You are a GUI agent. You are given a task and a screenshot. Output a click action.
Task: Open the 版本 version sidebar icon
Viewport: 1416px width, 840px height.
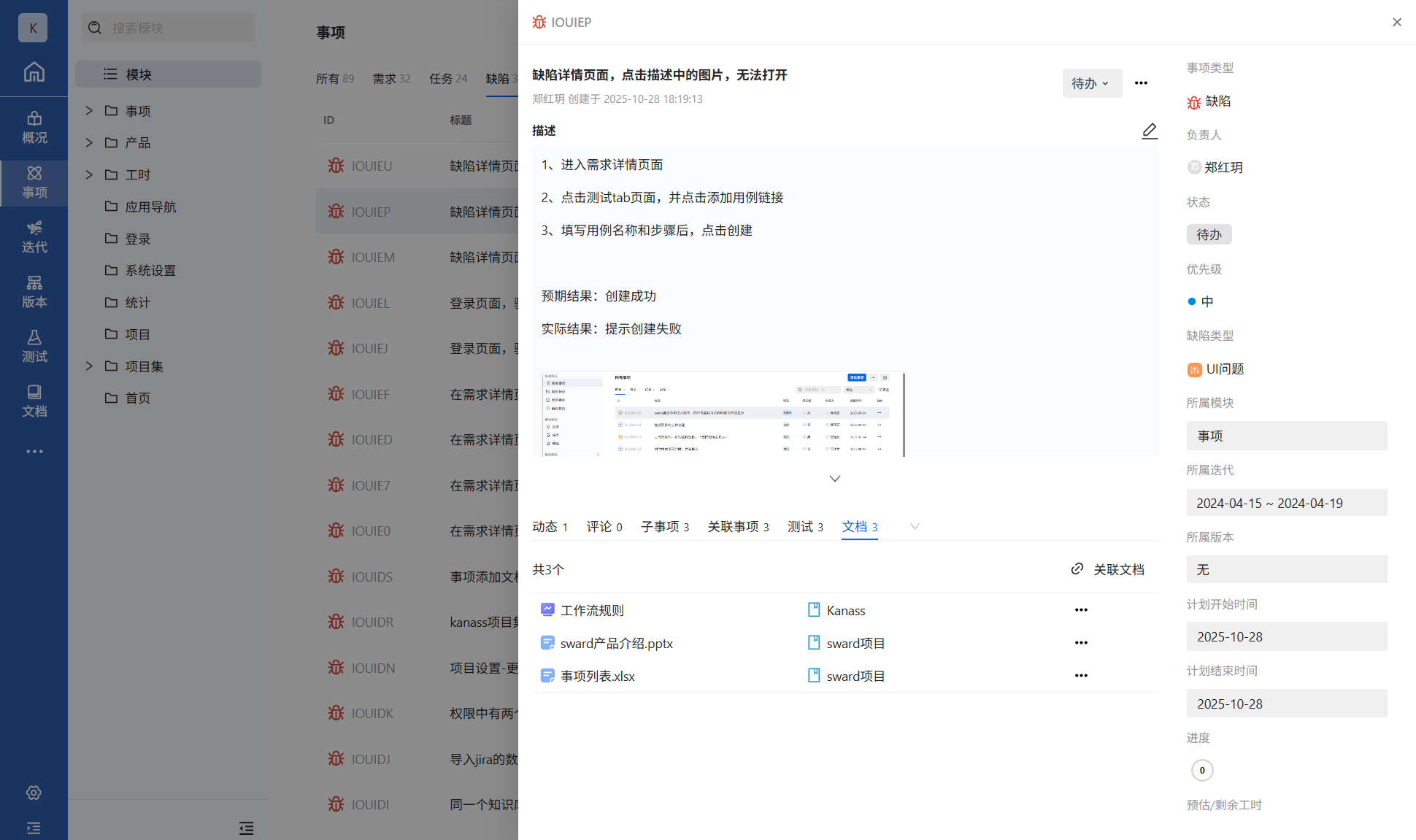[x=34, y=291]
